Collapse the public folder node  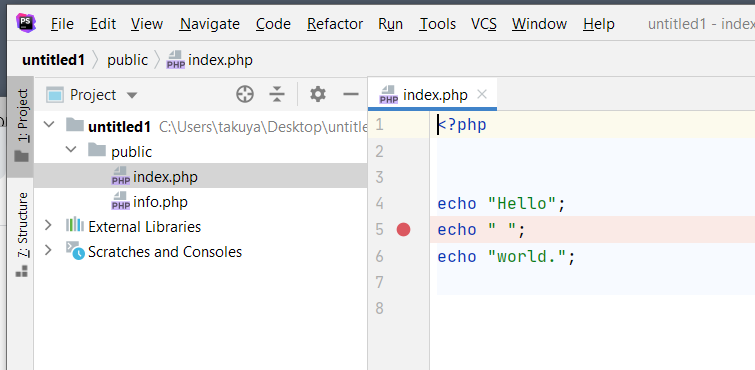click(71, 150)
